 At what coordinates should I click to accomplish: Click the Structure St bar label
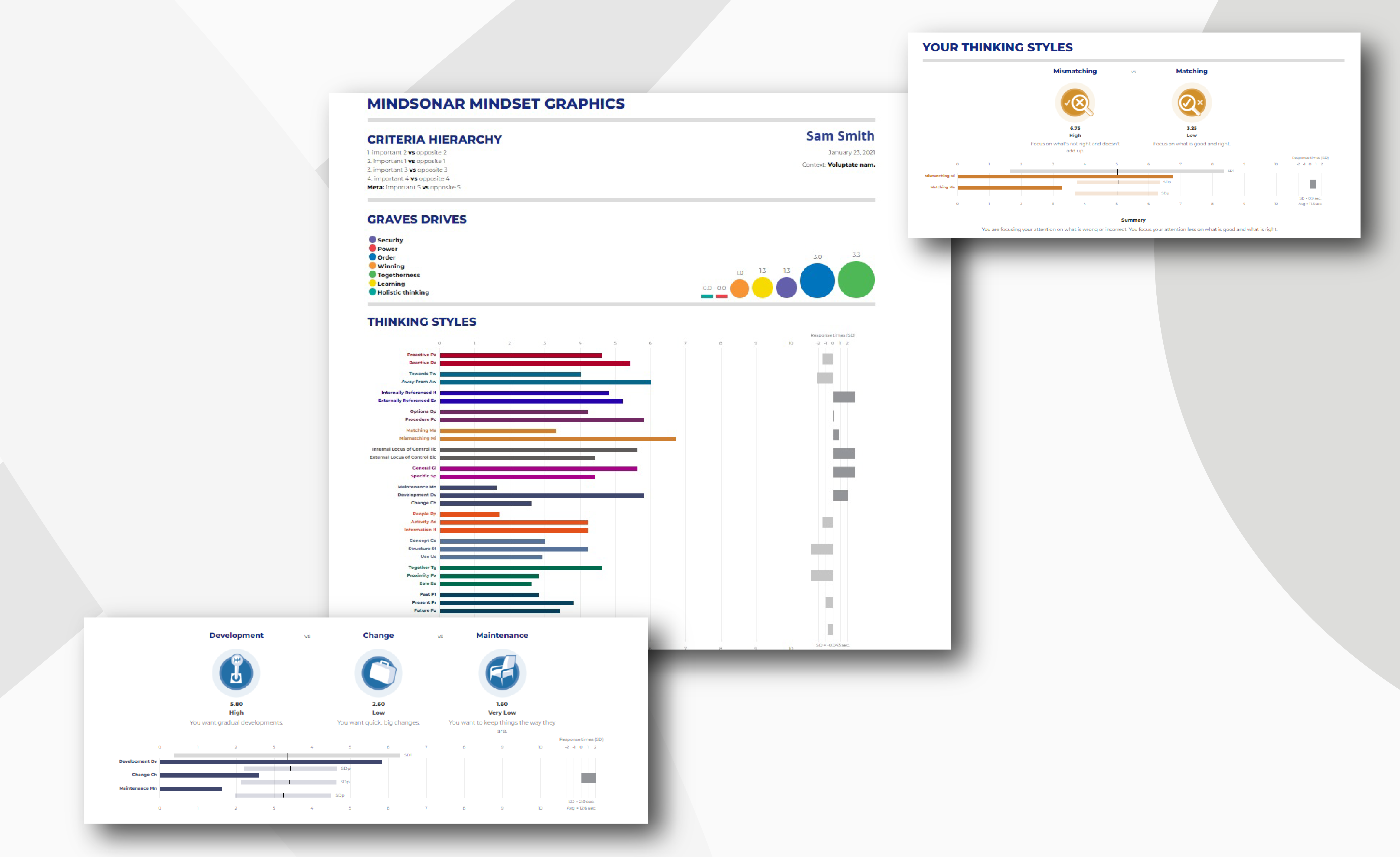tap(422, 549)
